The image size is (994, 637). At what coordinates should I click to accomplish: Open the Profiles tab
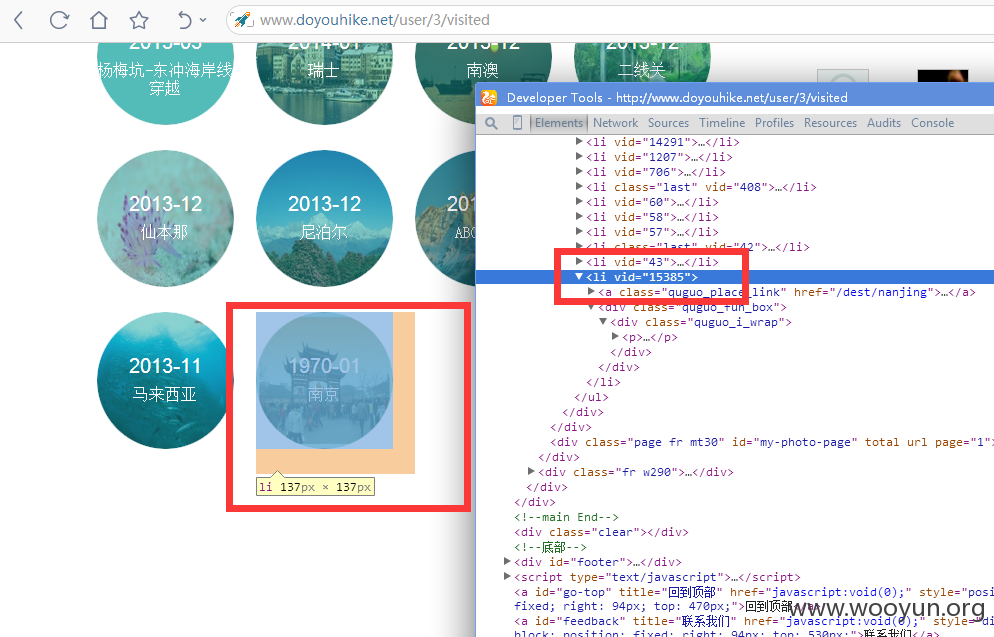(774, 123)
